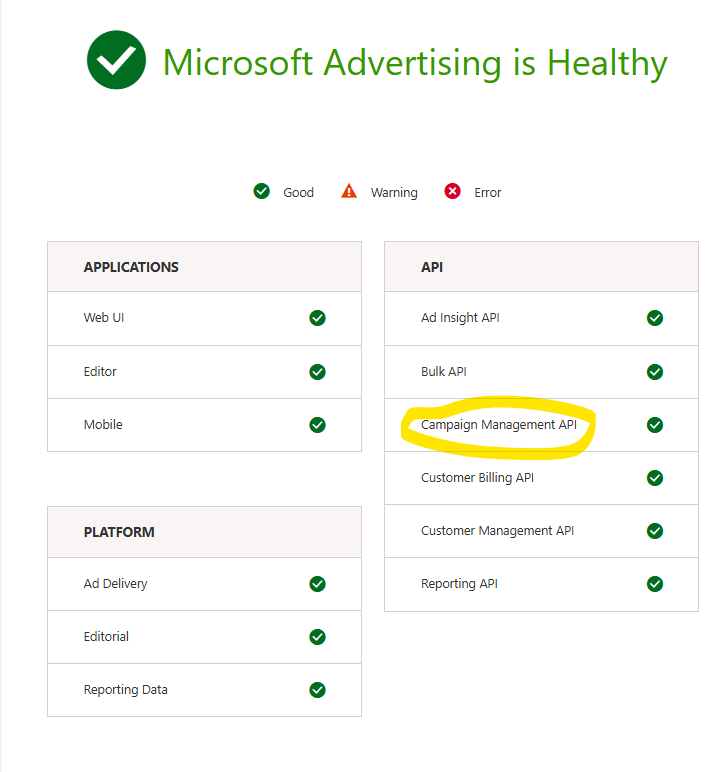713x772 pixels.
Task: Click the Warning legend label
Action: pos(394,193)
